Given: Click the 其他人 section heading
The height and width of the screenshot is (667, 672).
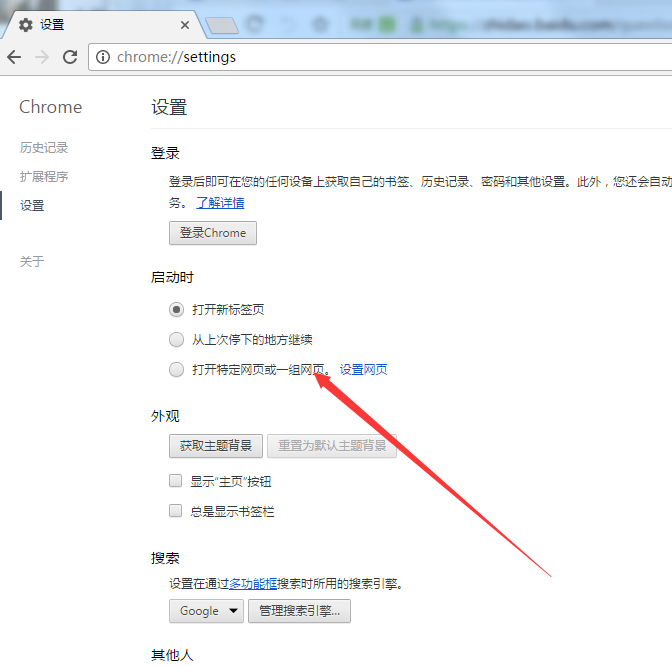Looking at the screenshot, I should click(172, 655).
